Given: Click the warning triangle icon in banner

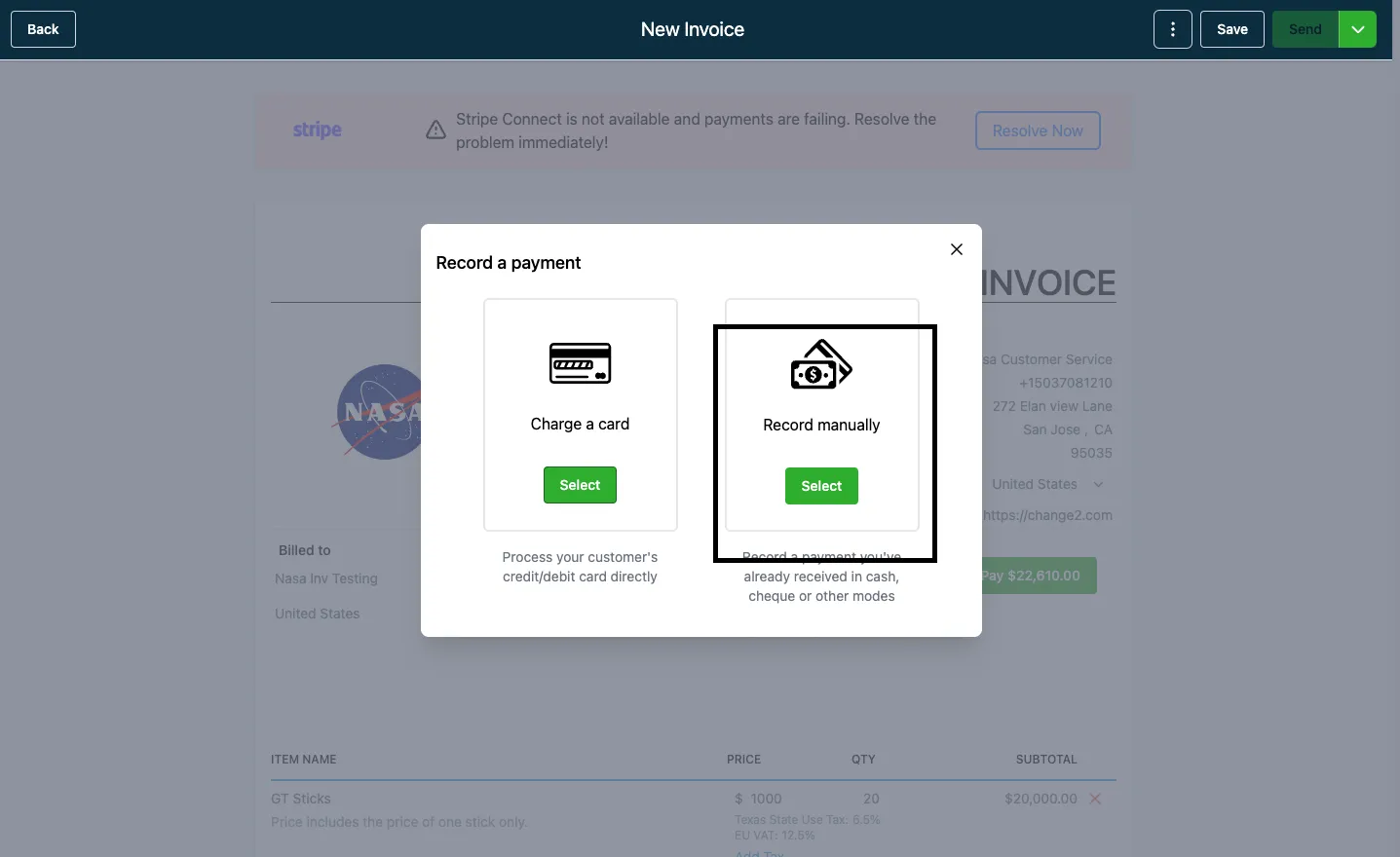Looking at the screenshot, I should [x=435, y=130].
